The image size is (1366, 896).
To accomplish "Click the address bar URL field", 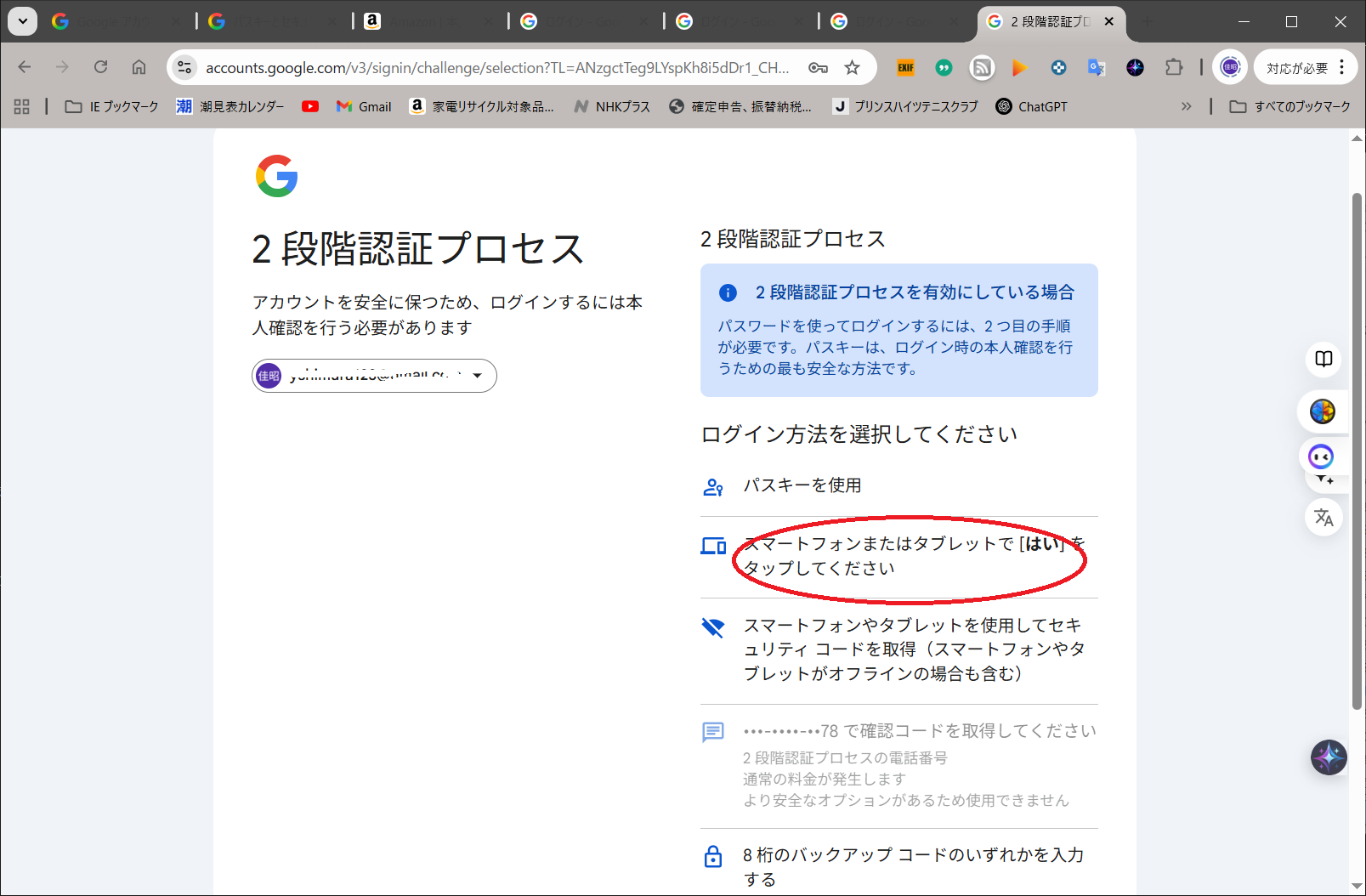I will click(x=496, y=67).
